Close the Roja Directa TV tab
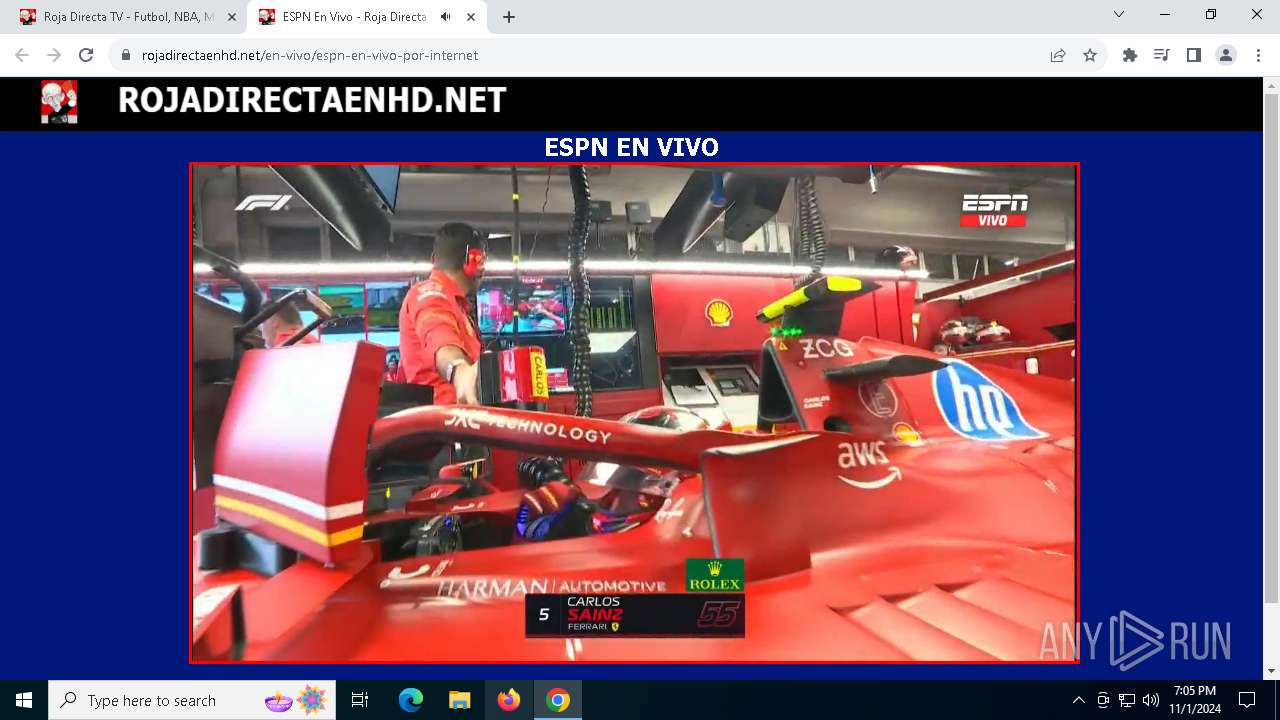Screen dimensions: 1280x720 point(231,17)
